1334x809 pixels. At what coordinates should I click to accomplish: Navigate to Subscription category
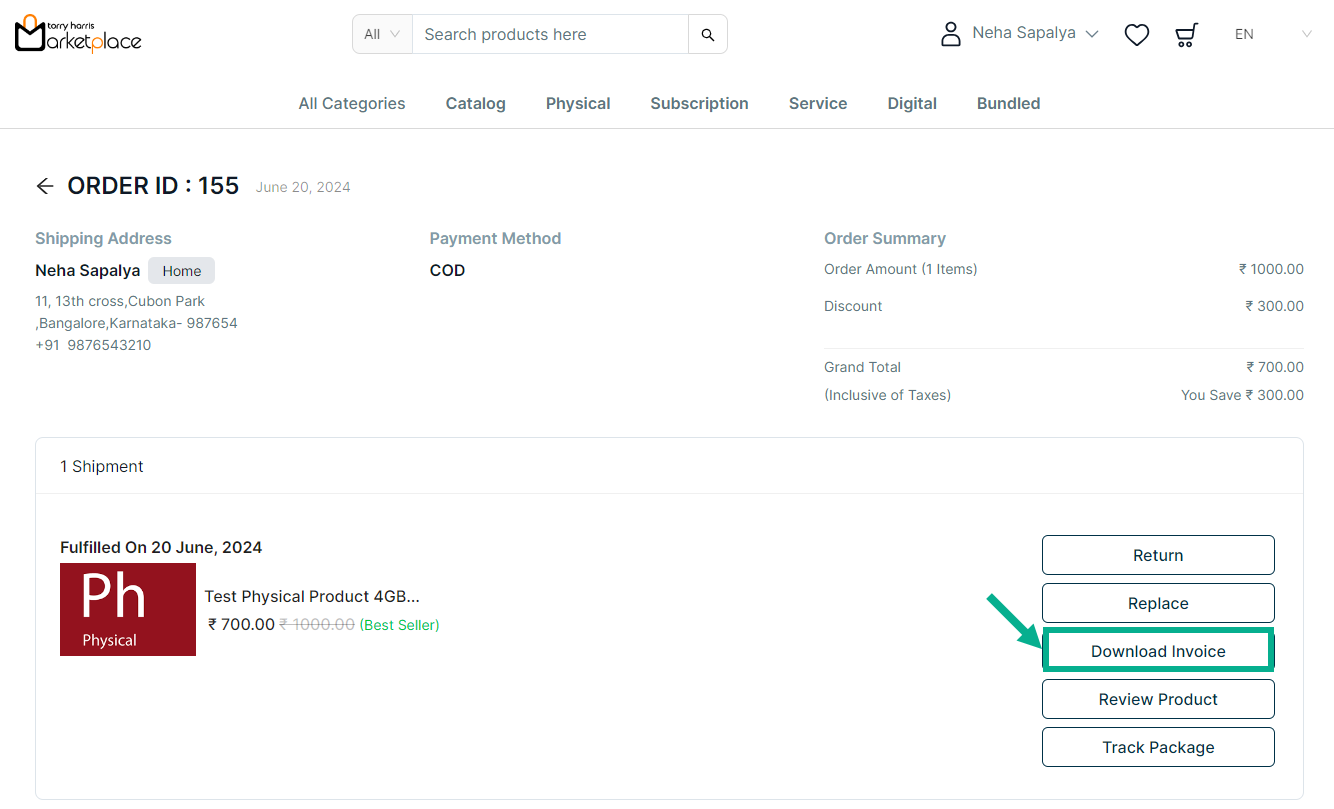(x=699, y=104)
